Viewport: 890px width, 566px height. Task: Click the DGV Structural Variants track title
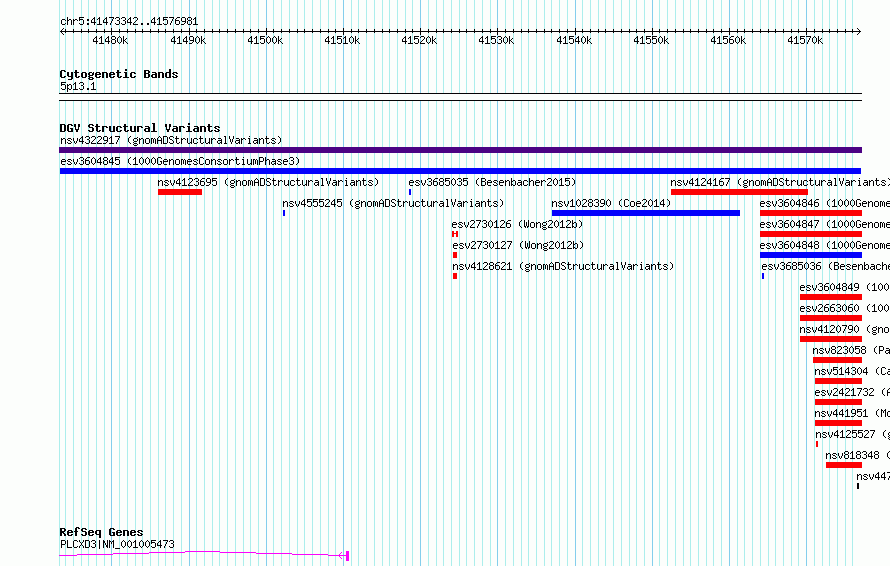coord(140,128)
